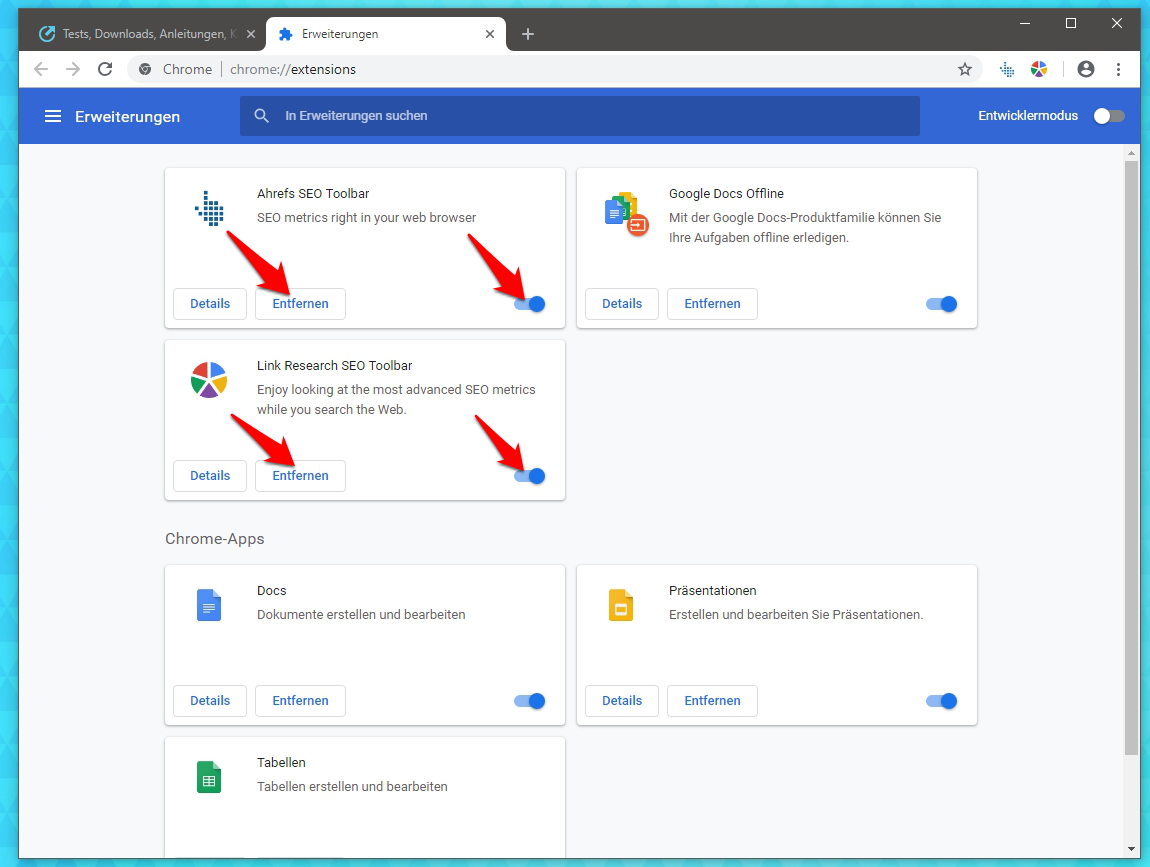This screenshot has height=867, width=1150.
Task: Click the 'In Erweiterungen suchen' search field
Action: pyautogui.click(x=579, y=116)
